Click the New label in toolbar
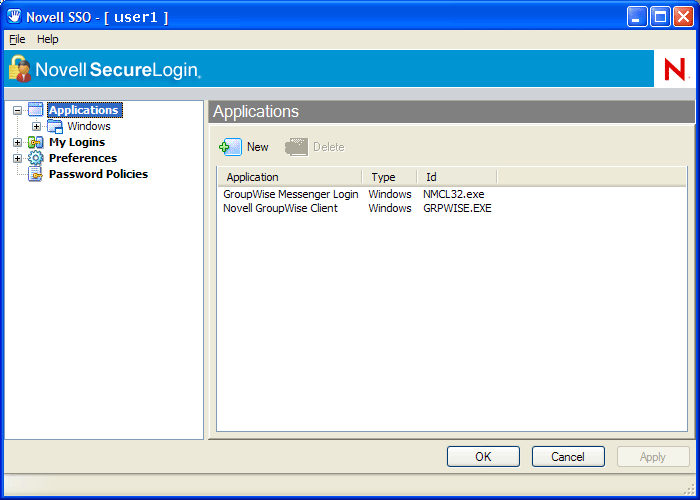This screenshot has width=700, height=500. (258, 147)
